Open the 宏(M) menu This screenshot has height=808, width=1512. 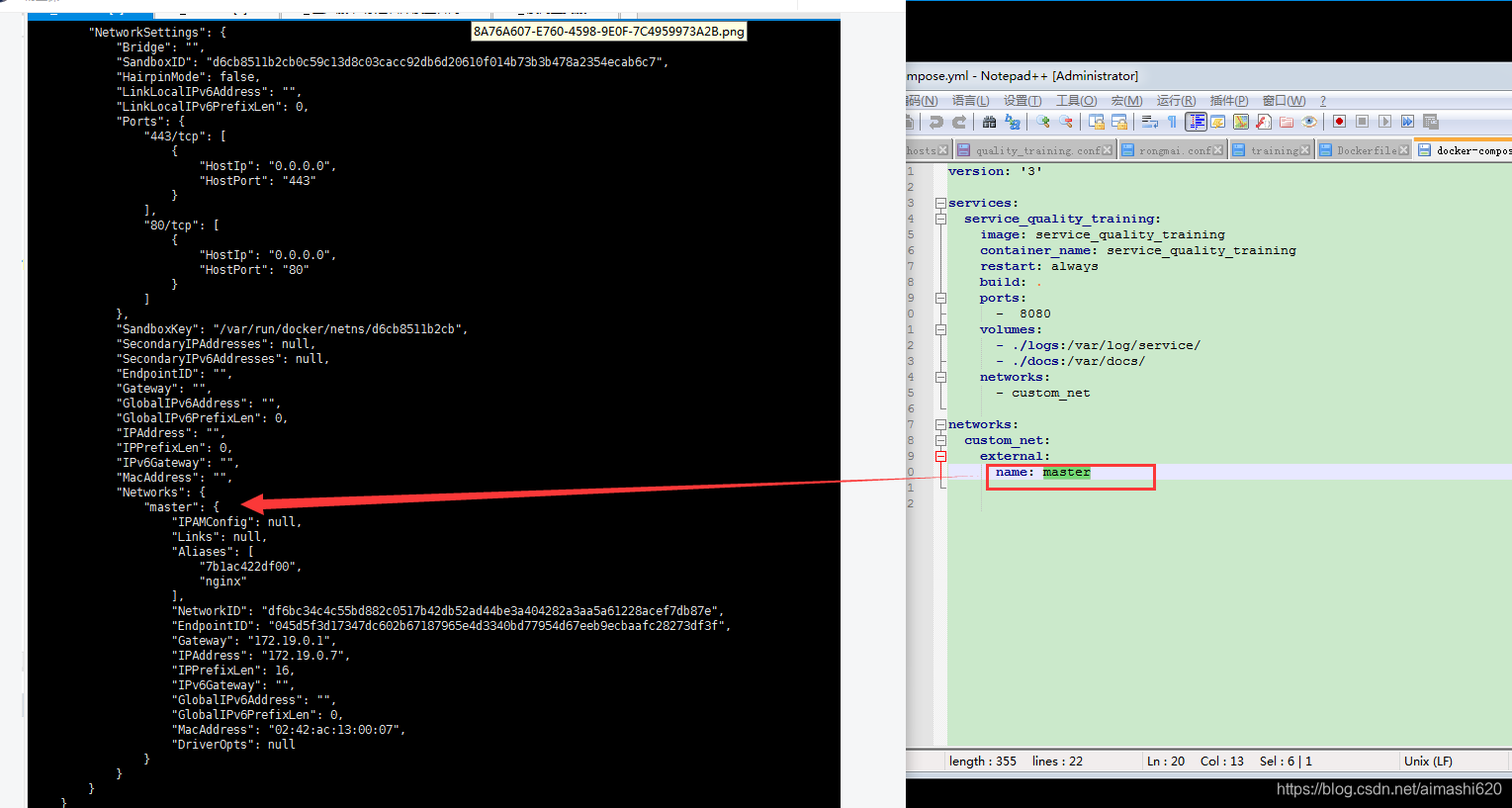(1126, 101)
